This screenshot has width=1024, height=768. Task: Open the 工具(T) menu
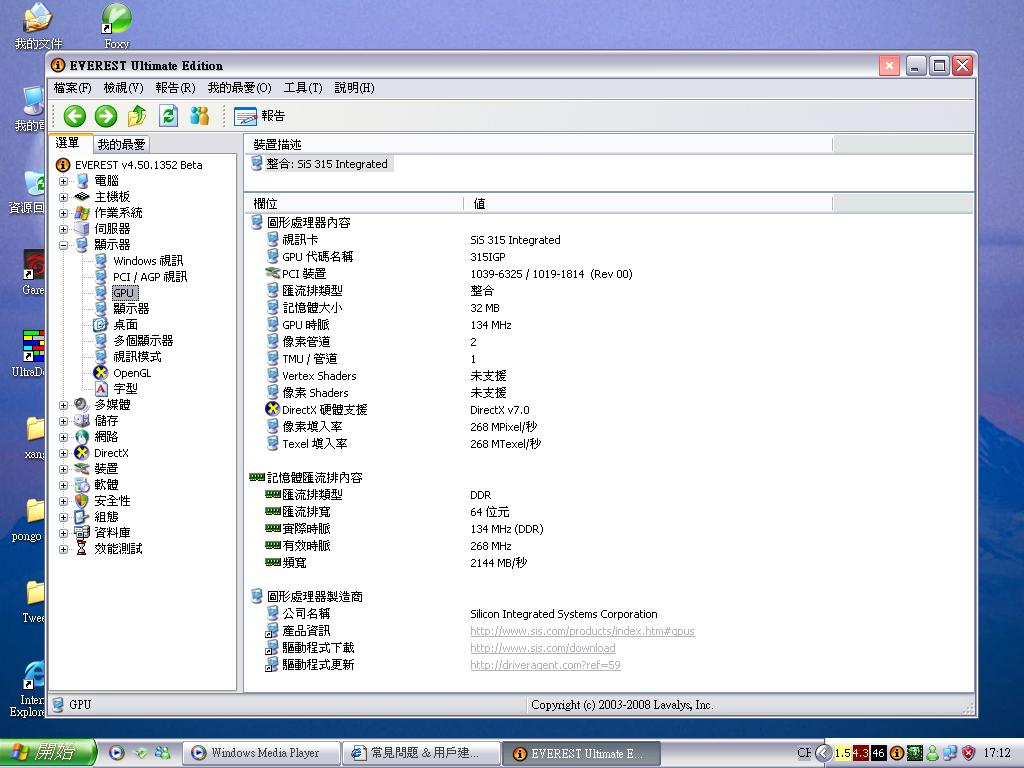302,88
